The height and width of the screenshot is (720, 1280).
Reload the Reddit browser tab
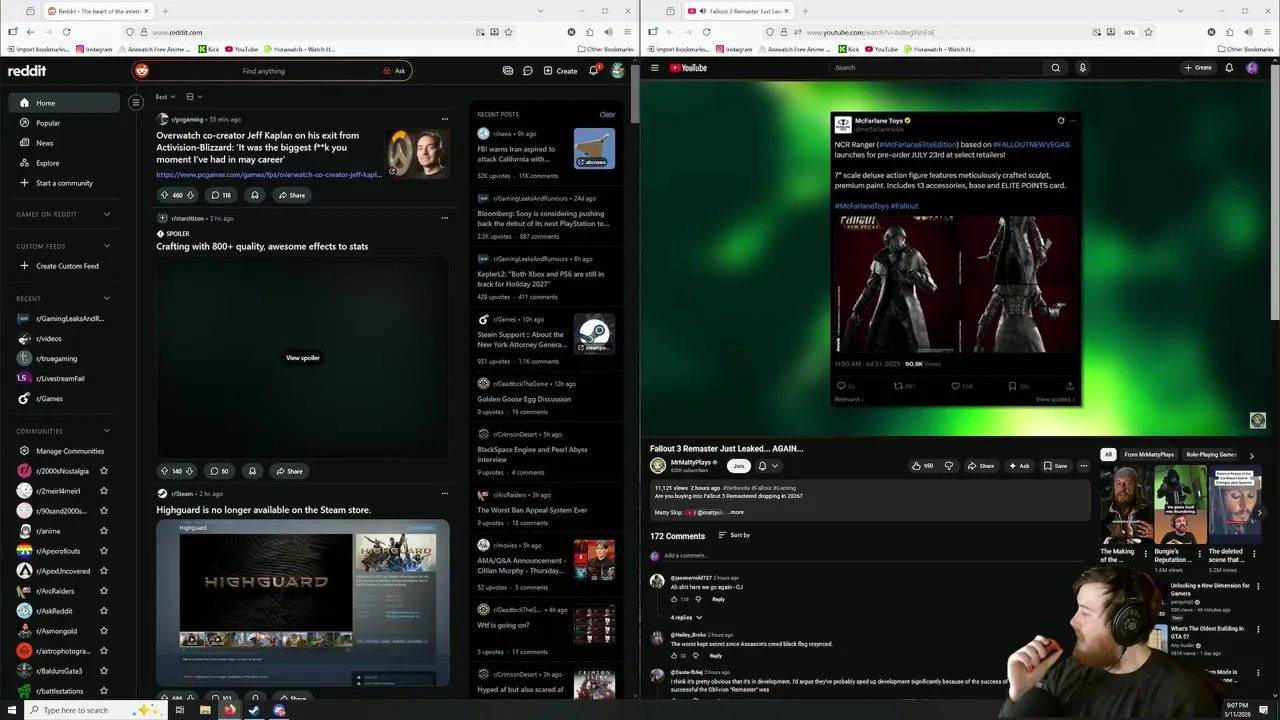point(66,32)
